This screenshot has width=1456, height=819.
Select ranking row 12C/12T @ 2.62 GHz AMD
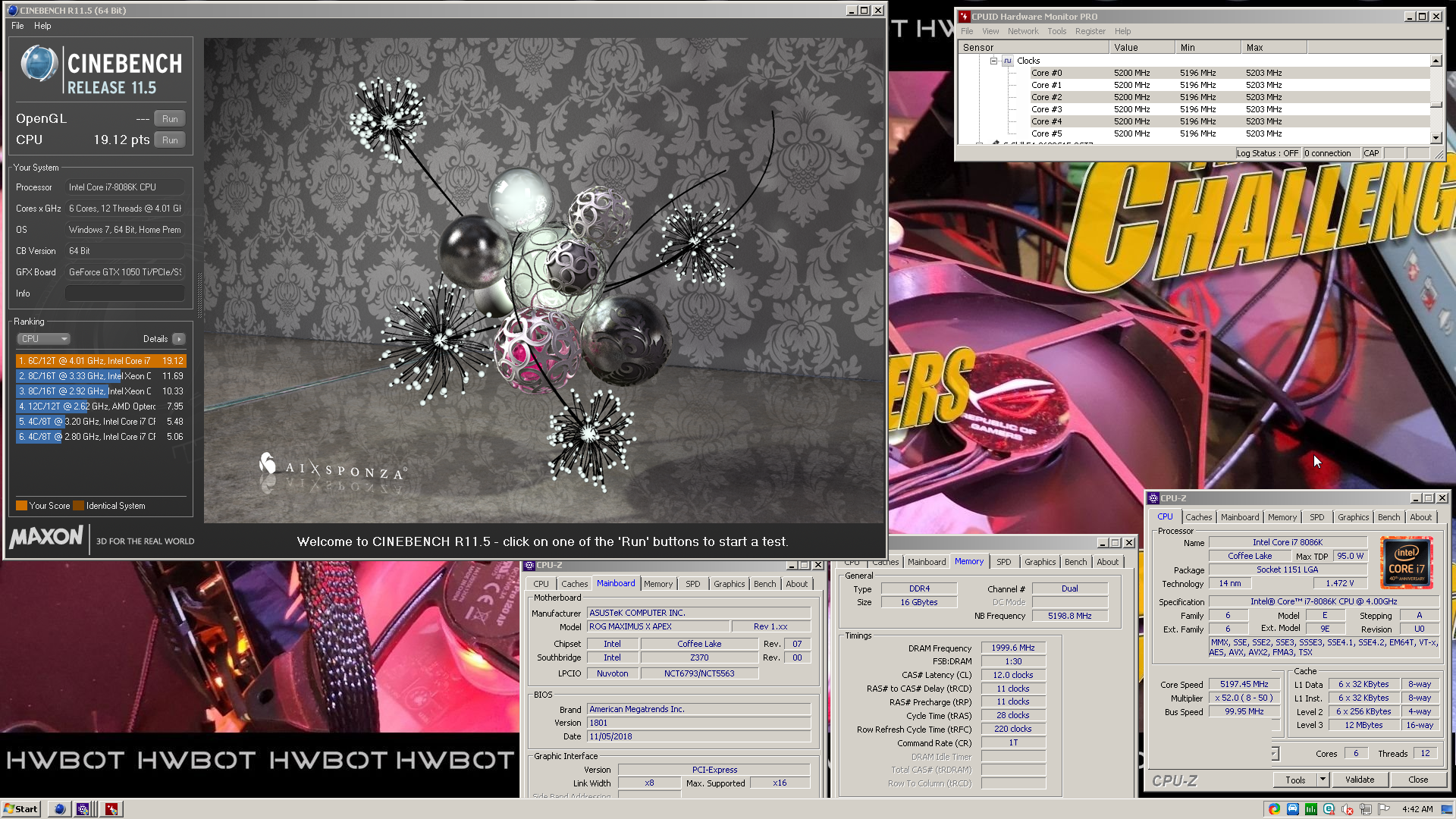tap(101, 406)
